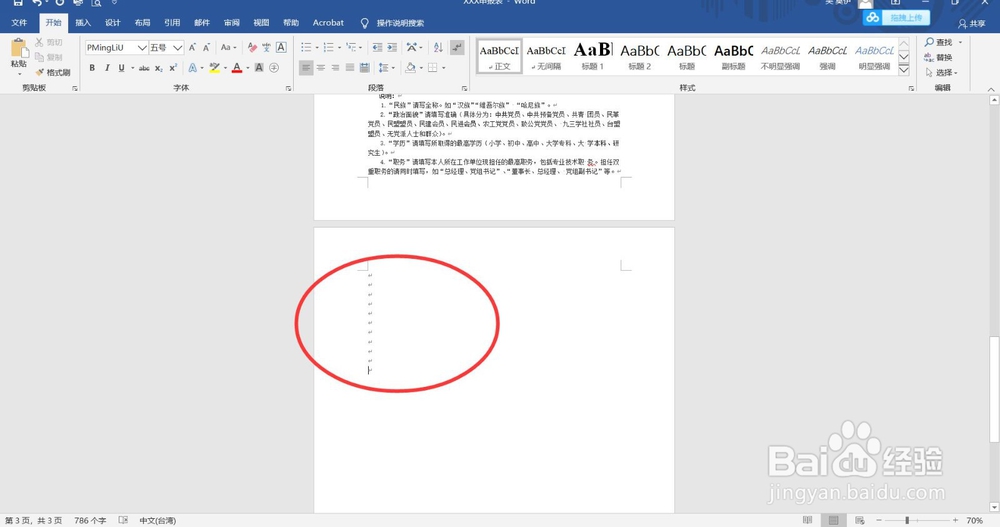The image size is (1000, 527).
Task: Toggle strikethrough (abc) formatting
Action: (144, 68)
